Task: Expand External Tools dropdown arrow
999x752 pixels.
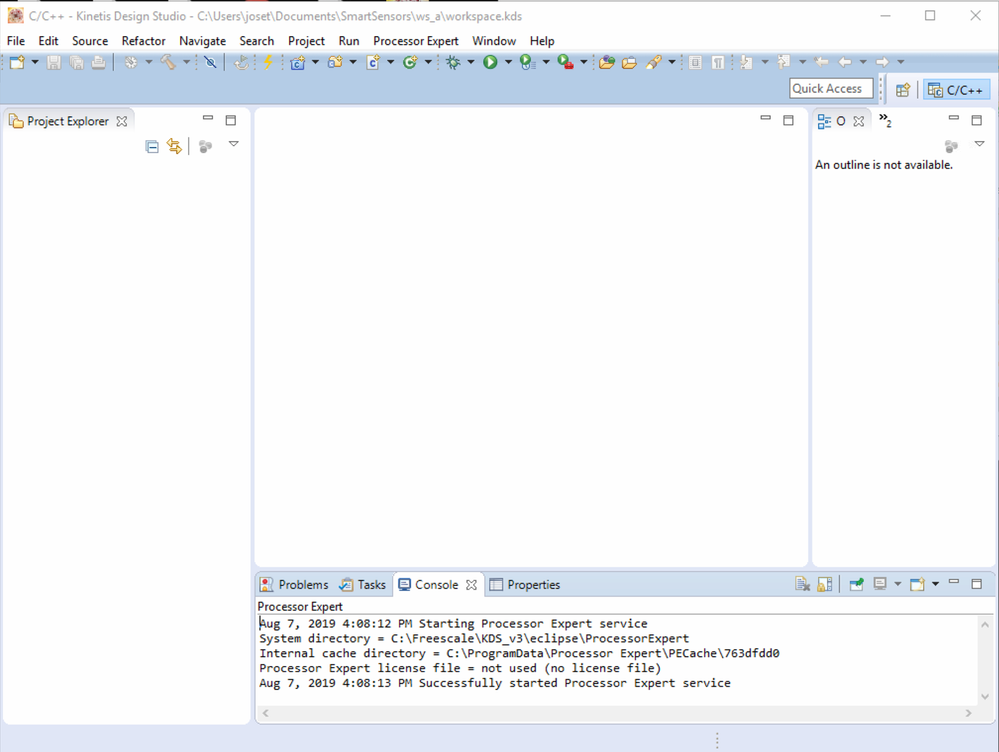Action: 583,62
